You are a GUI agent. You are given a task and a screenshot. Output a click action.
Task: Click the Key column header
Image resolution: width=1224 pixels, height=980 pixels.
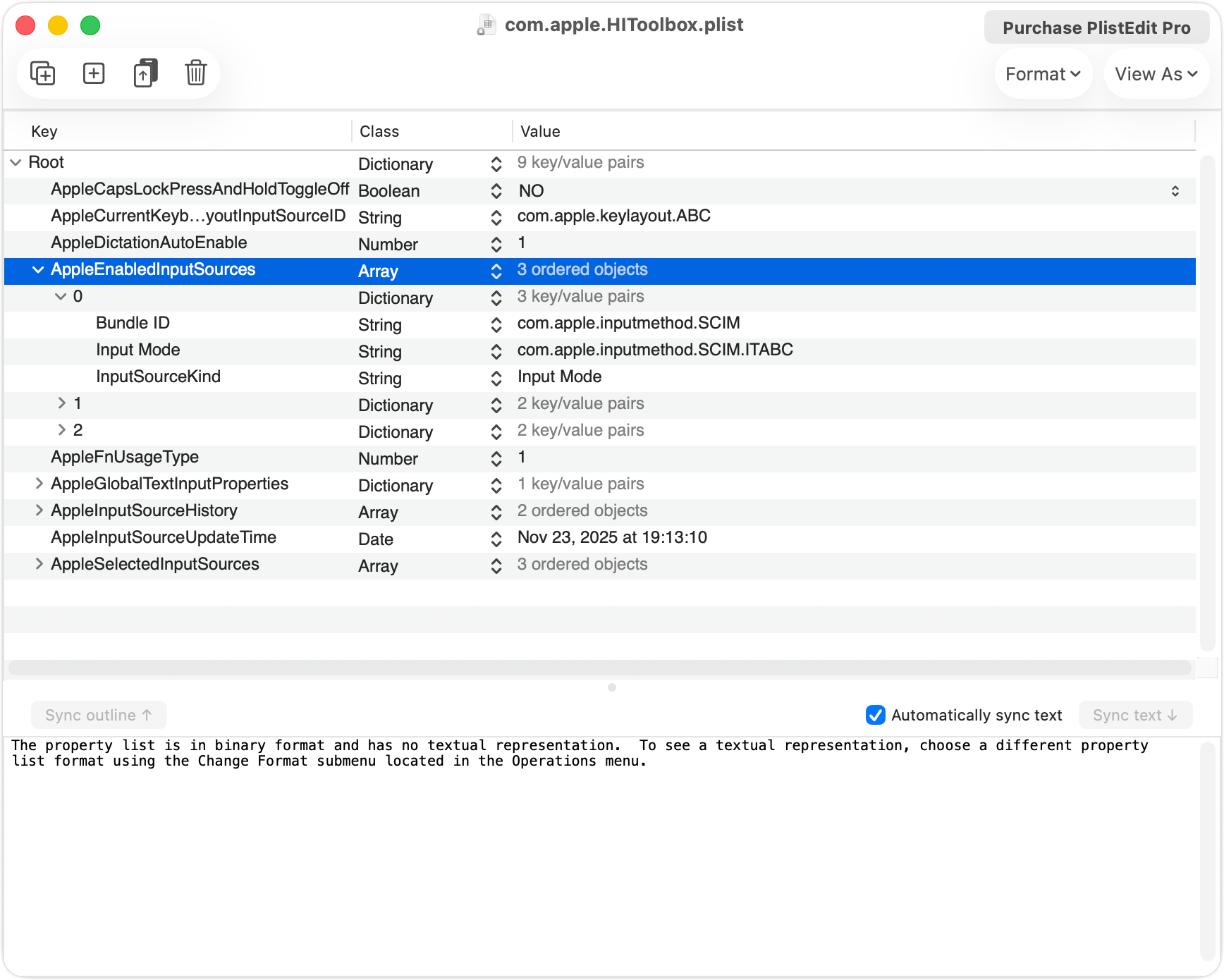(44, 131)
